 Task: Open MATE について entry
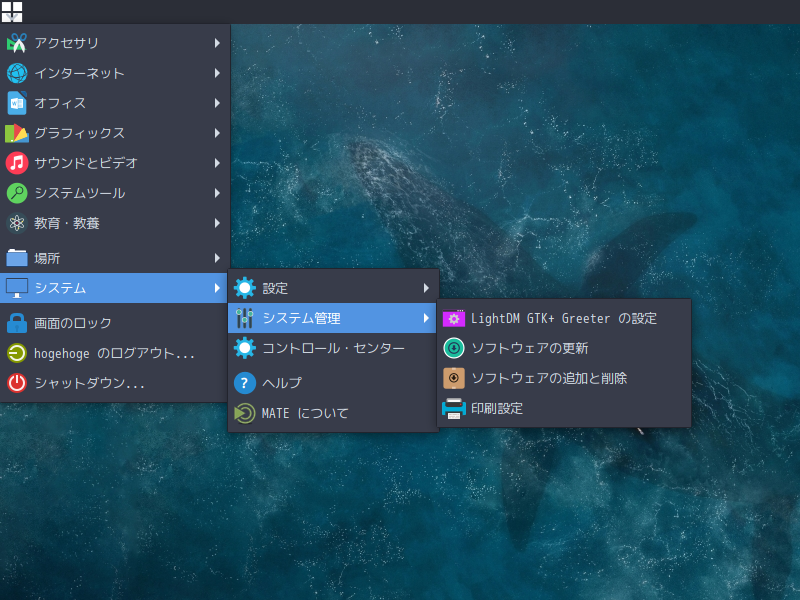(x=333, y=413)
